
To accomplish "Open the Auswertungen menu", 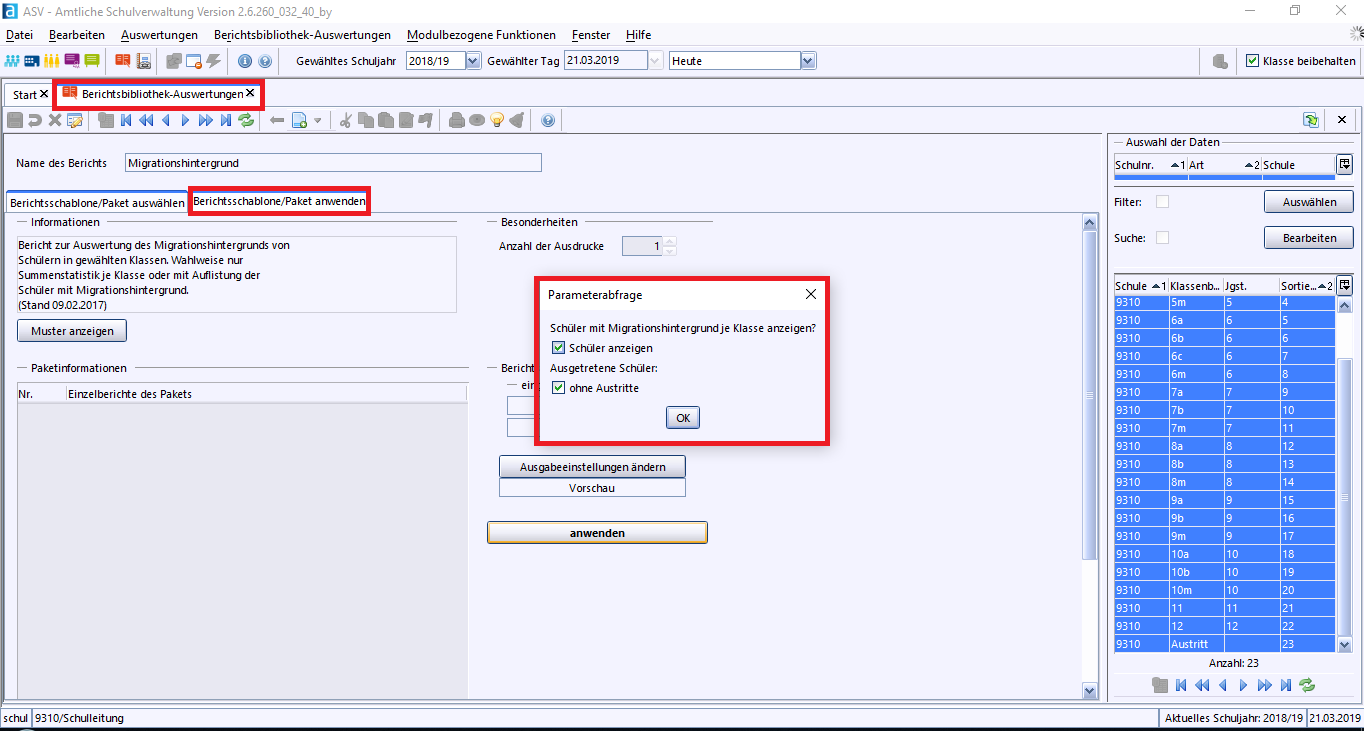I will point(159,35).
